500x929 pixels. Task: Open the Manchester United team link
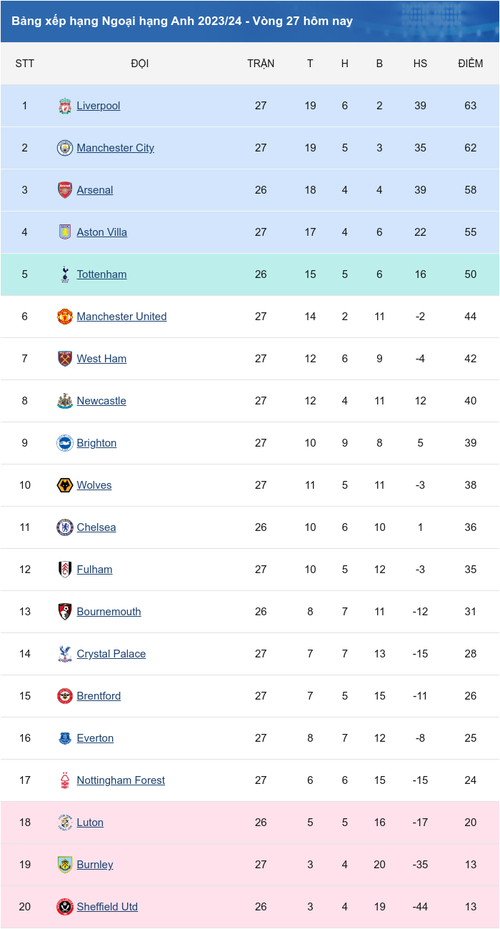click(121, 316)
